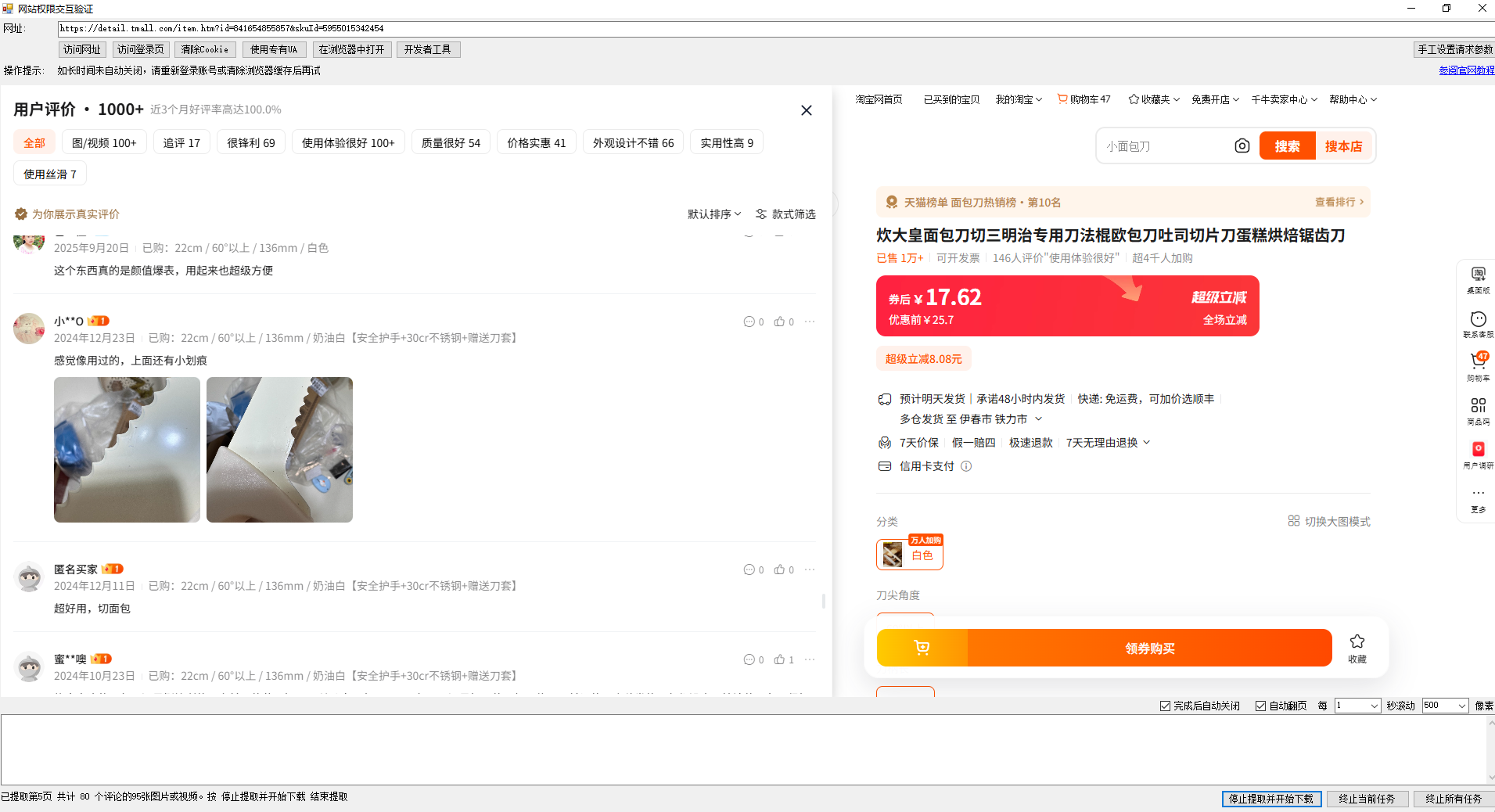Like the review by 小**O
The height and width of the screenshot is (812, 1495).
[780, 322]
